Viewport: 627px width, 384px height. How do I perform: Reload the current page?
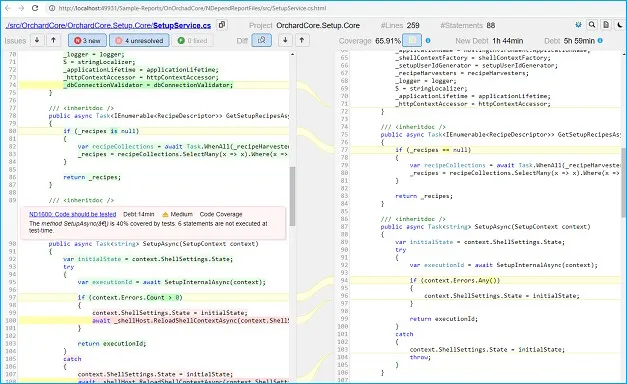35,8
